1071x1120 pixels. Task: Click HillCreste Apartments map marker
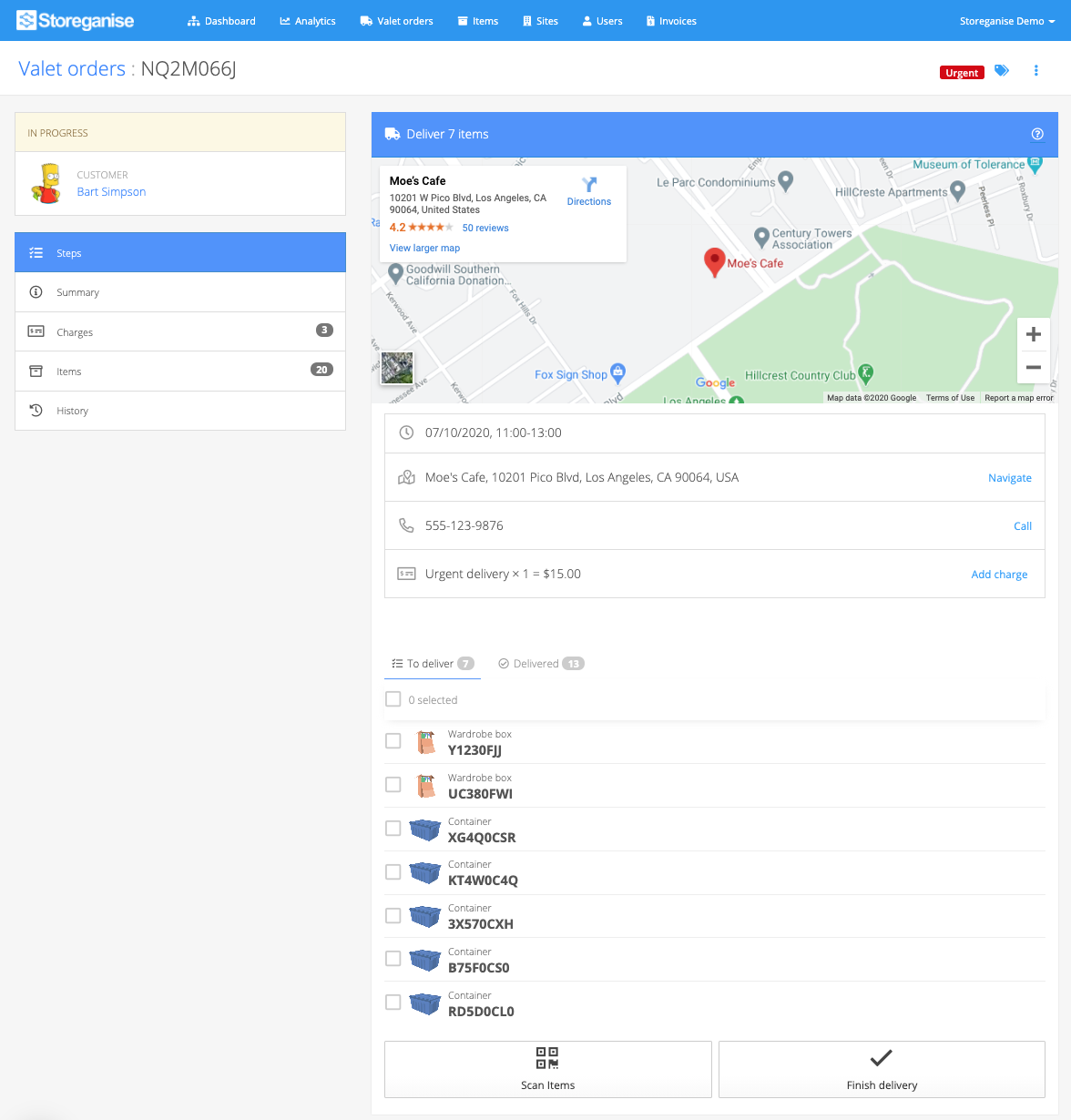[957, 190]
